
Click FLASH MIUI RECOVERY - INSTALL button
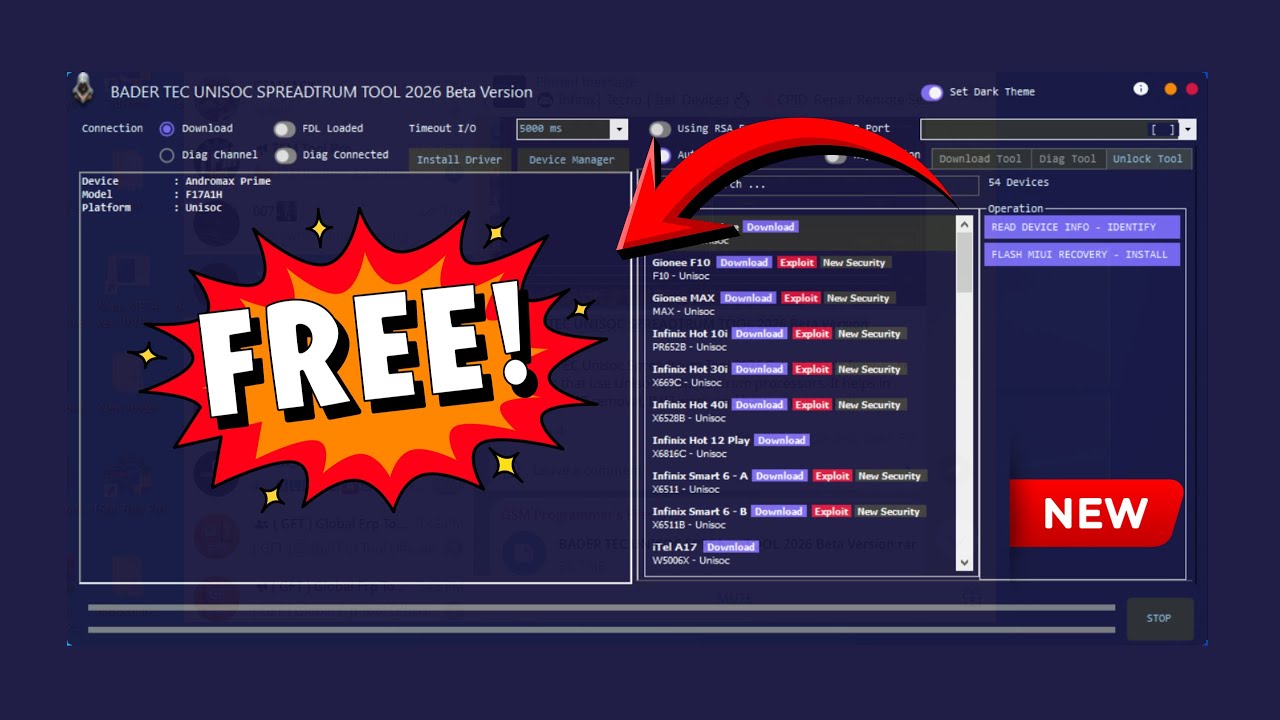(1082, 255)
